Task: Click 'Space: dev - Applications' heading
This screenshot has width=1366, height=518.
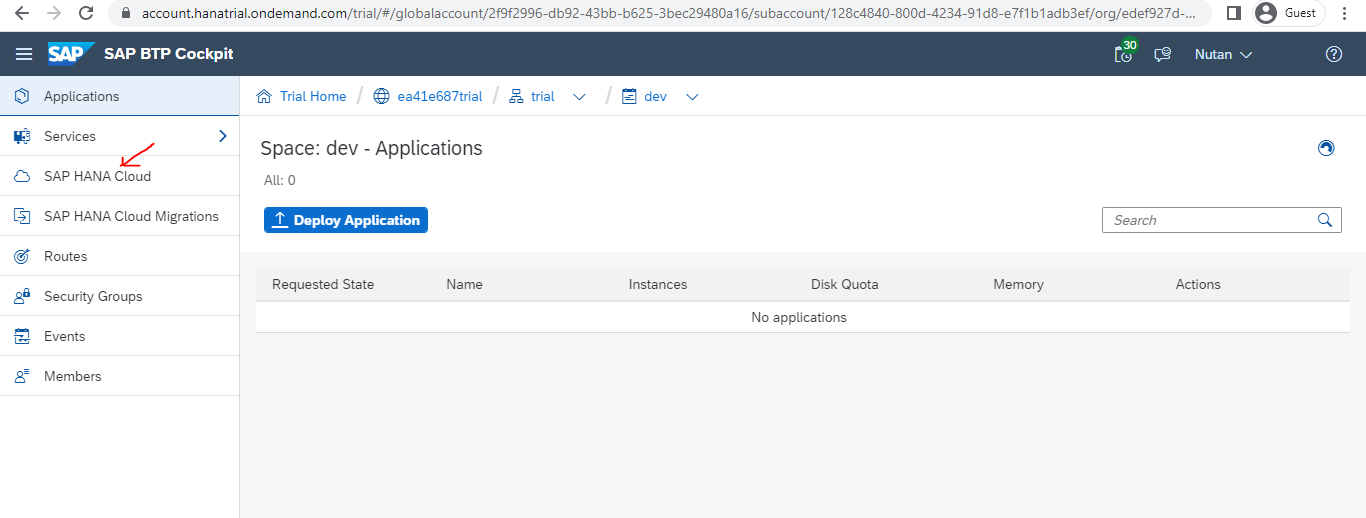Action: 371,148
